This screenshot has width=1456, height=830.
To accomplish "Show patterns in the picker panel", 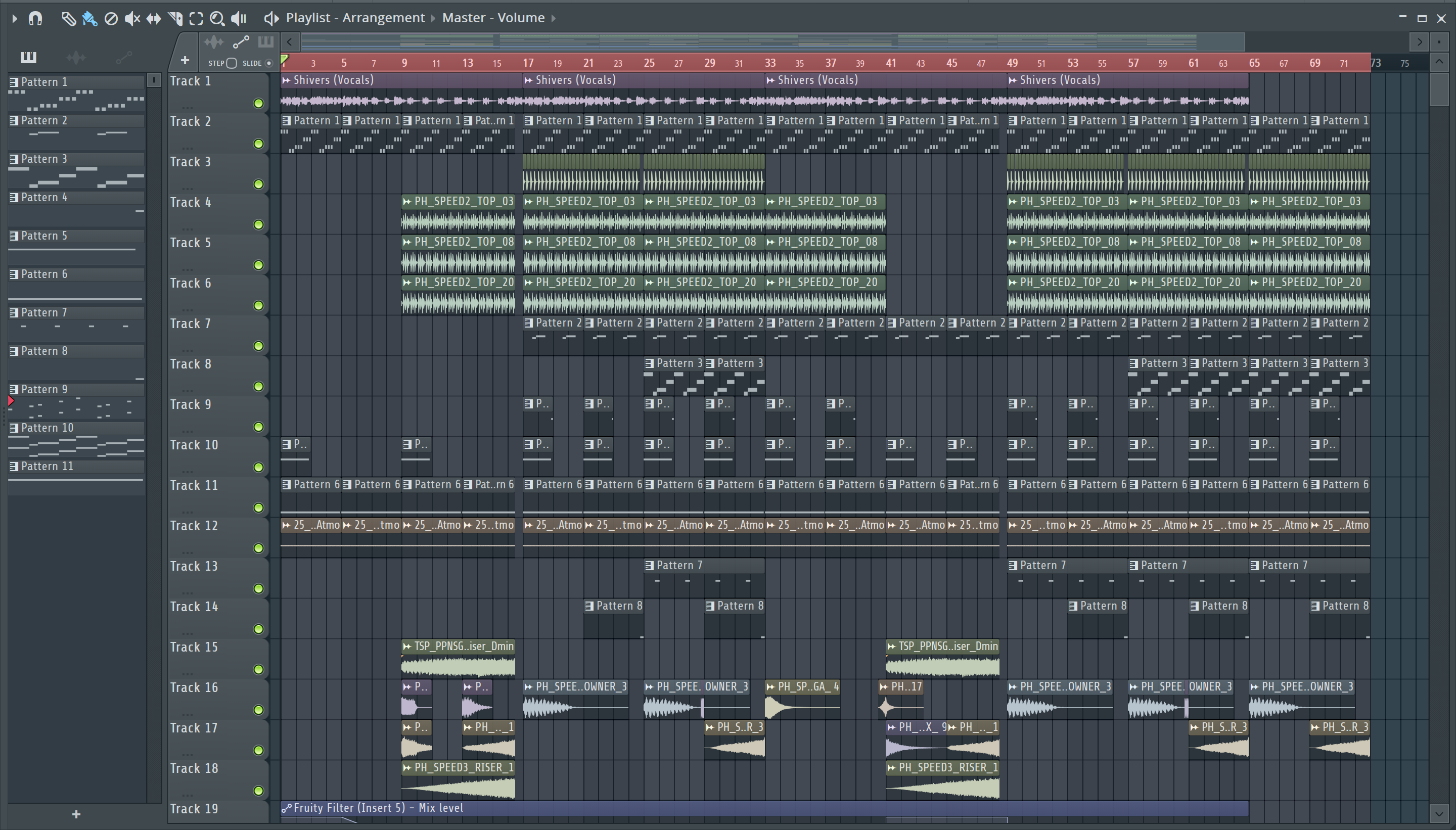I will [x=28, y=57].
